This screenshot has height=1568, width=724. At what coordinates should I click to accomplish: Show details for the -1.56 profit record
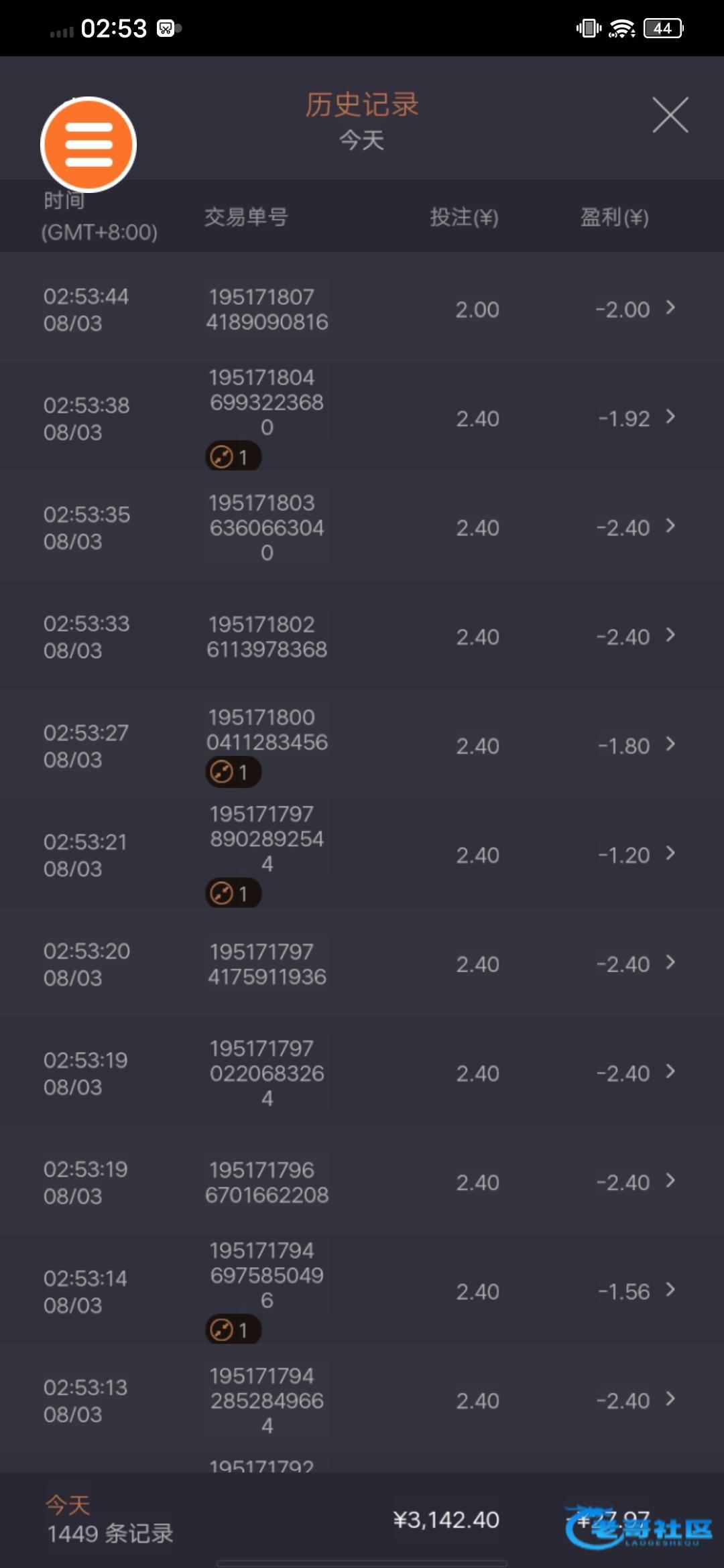click(670, 1290)
